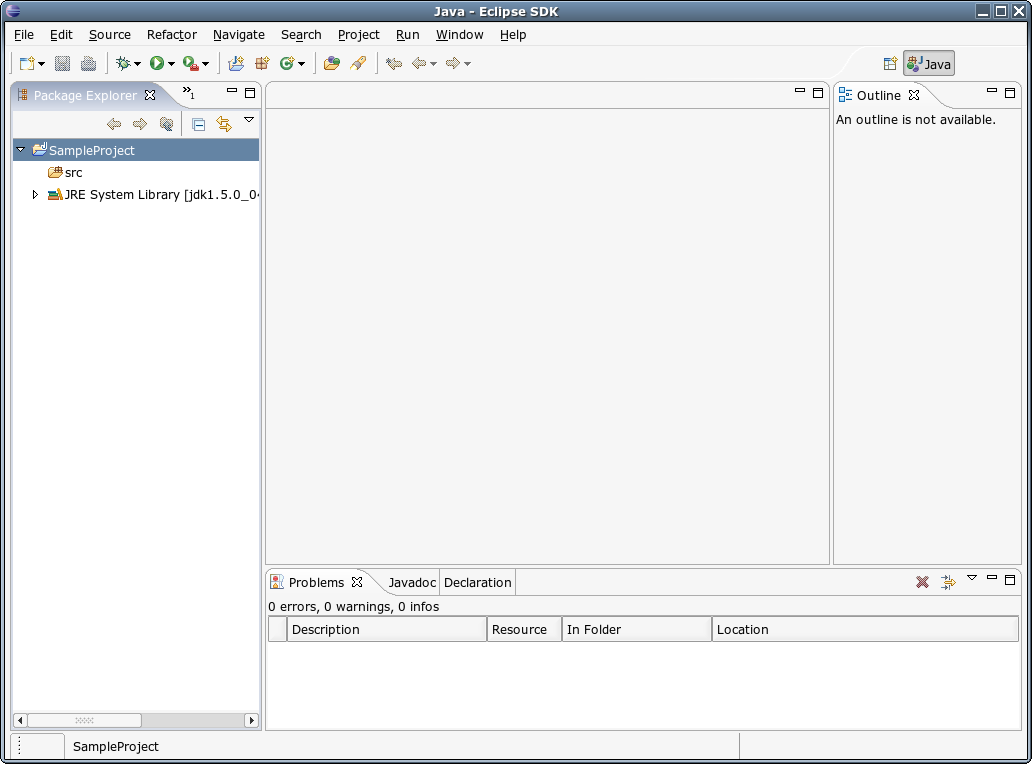Screen dimensions: 1032x764
Task: Click the Open Perspective icon beside Java
Action: point(890,64)
